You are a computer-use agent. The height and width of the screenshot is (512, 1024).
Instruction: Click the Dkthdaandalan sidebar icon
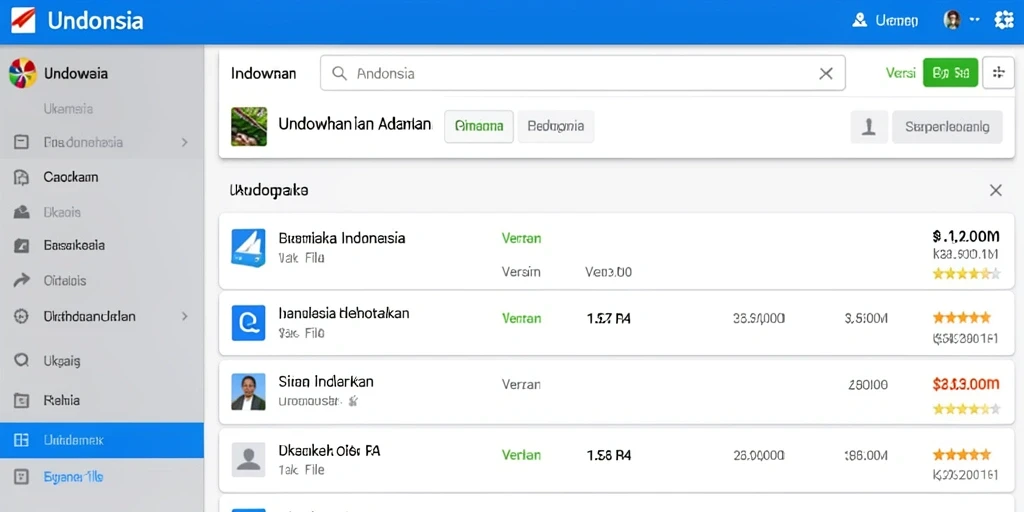coord(22,317)
